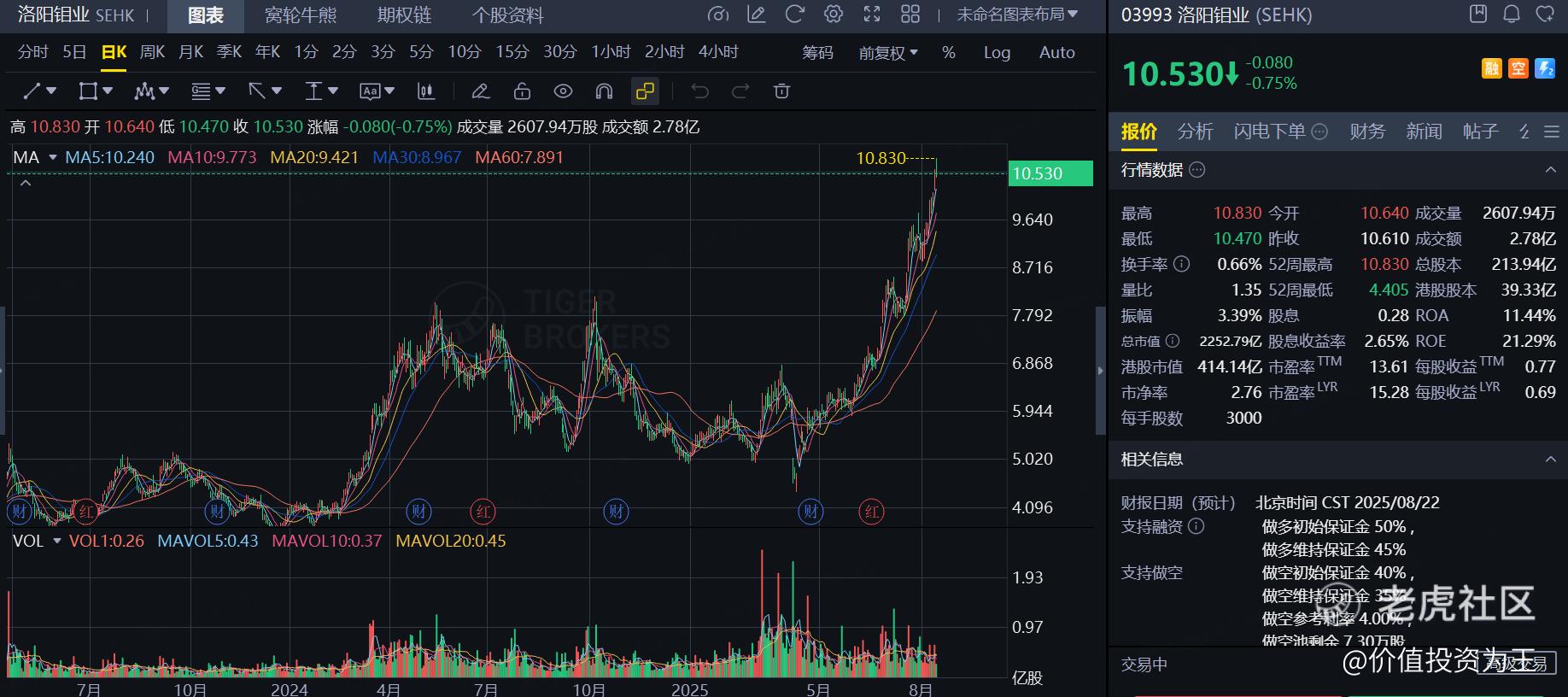Select the 周K timeframe
Screen dimensions: 1568x697
point(152,53)
